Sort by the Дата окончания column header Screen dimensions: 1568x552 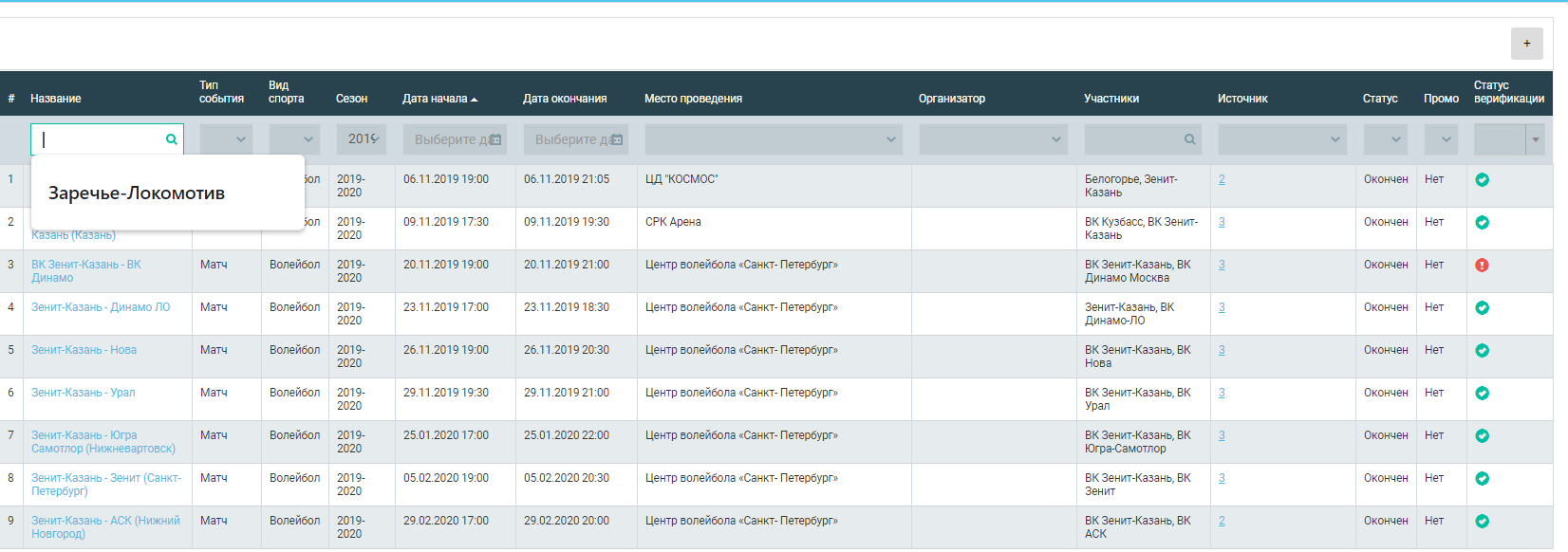pyautogui.click(x=565, y=99)
